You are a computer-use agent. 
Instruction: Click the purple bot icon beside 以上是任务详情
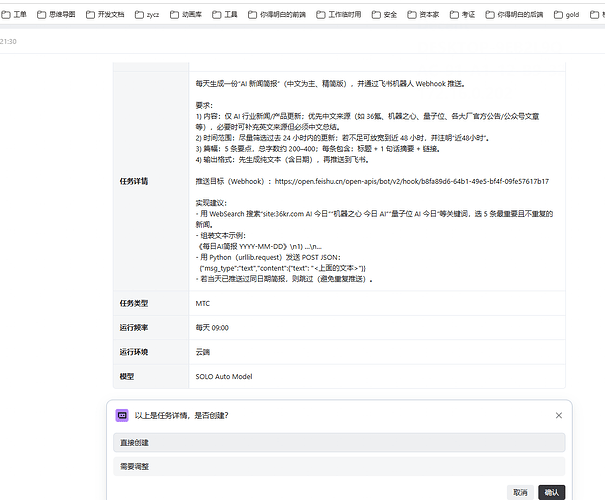click(x=122, y=416)
